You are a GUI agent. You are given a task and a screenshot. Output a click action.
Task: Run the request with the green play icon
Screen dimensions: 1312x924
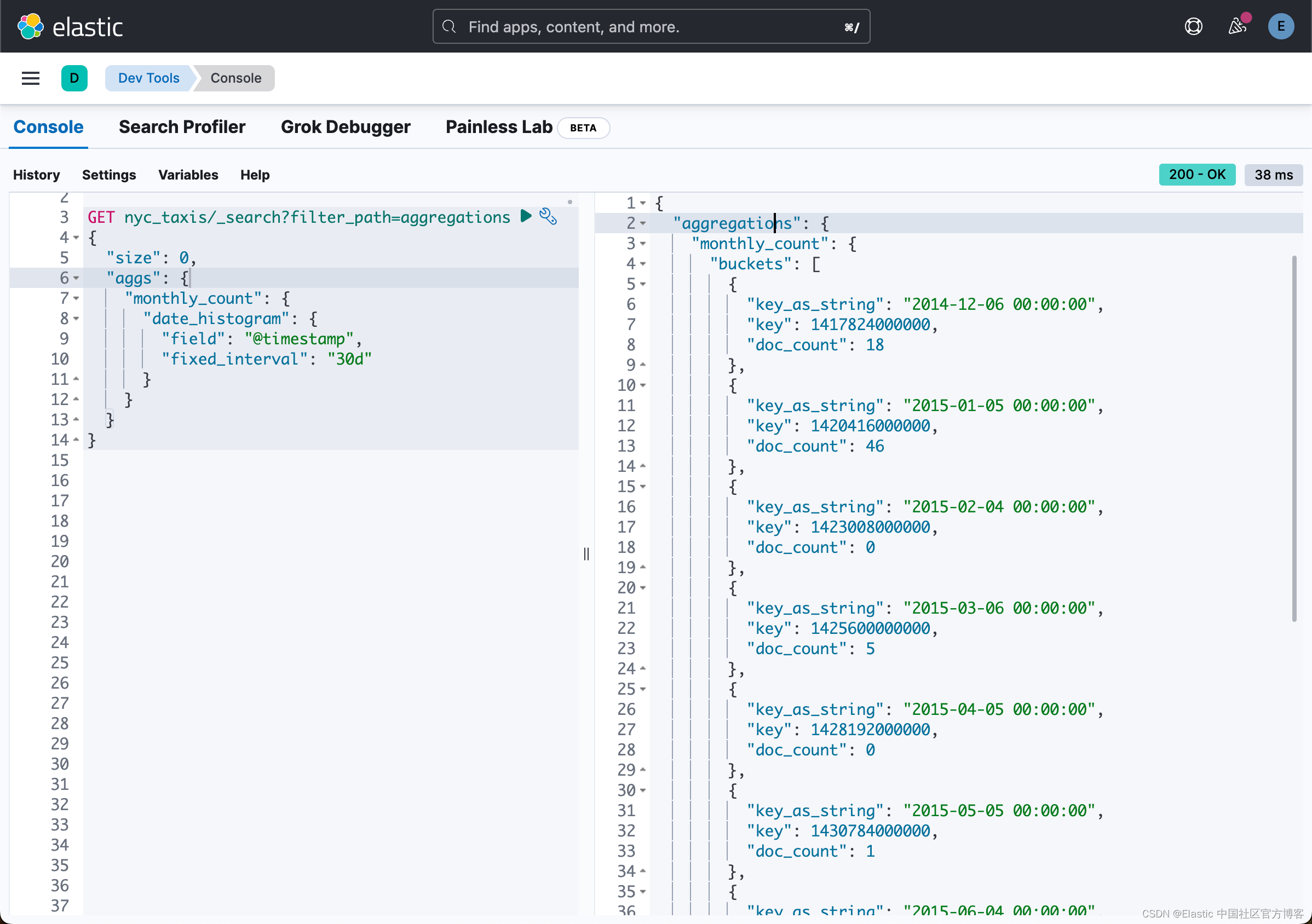pos(526,216)
